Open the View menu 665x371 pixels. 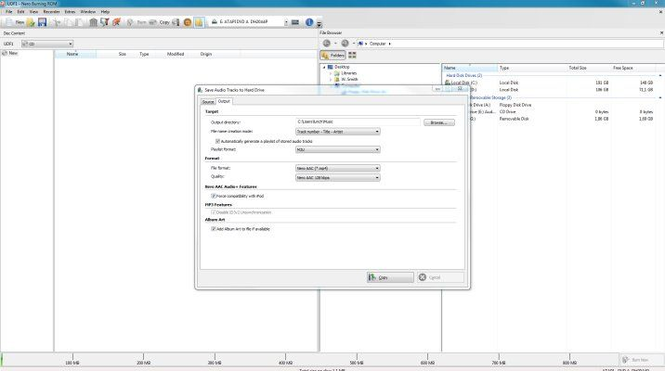coord(34,12)
